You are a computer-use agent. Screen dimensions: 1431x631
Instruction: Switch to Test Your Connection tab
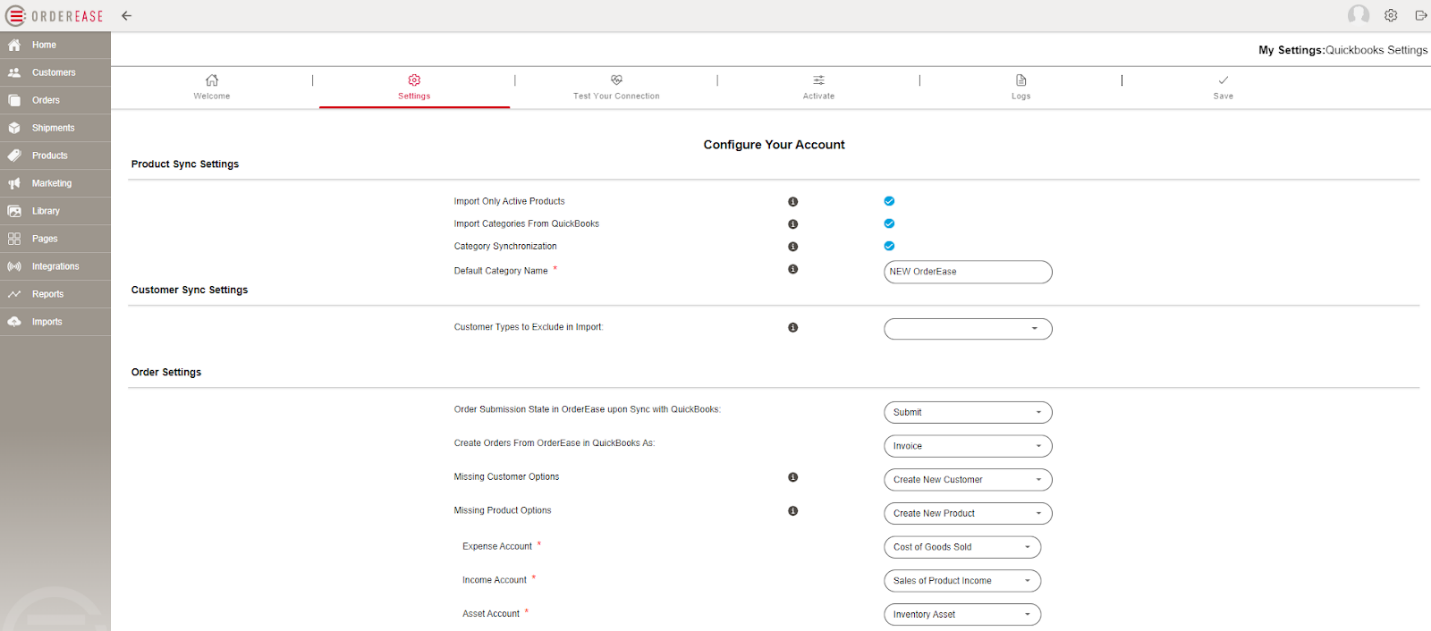point(616,87)
